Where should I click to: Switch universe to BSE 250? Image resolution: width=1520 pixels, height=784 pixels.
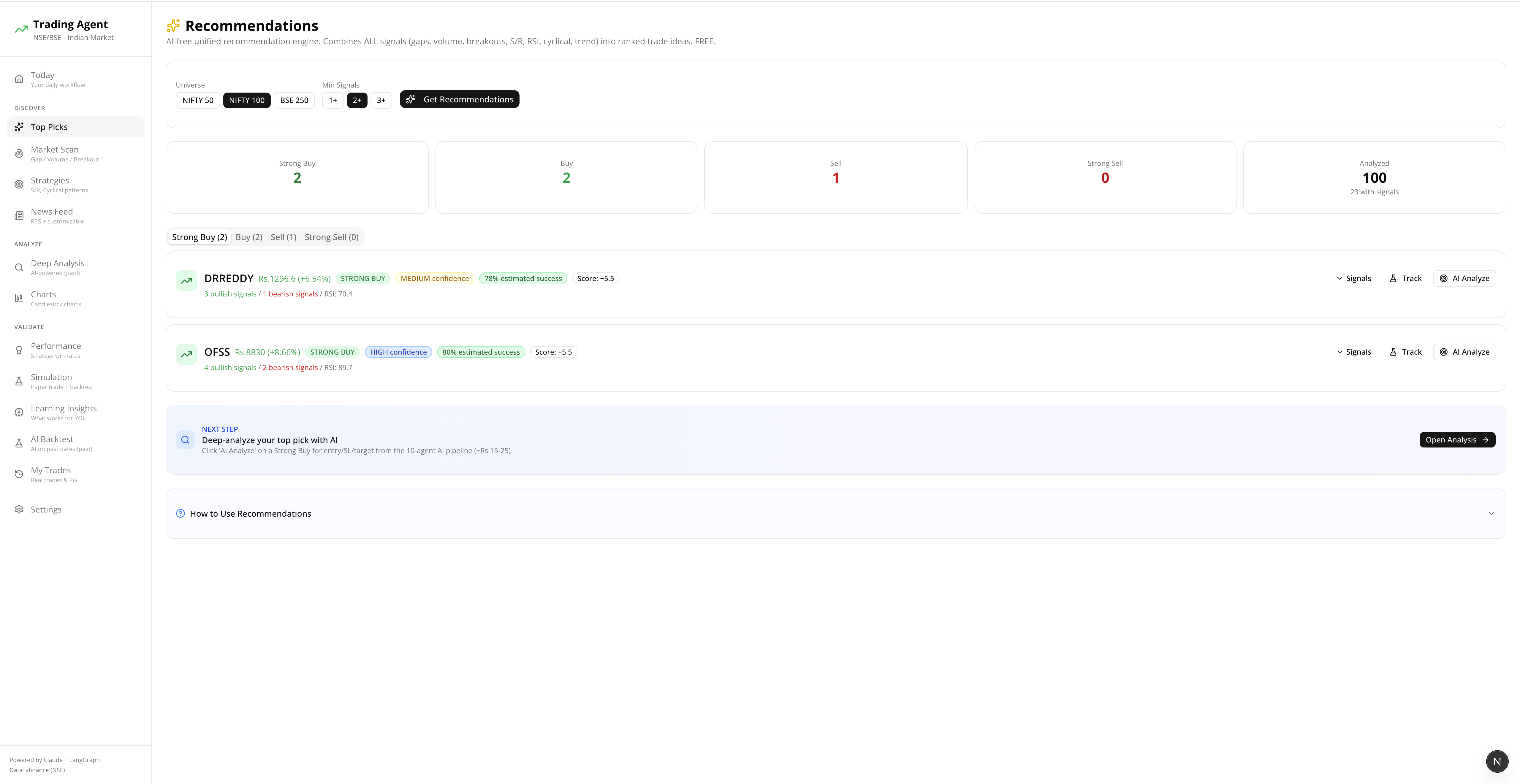point(294,100)
